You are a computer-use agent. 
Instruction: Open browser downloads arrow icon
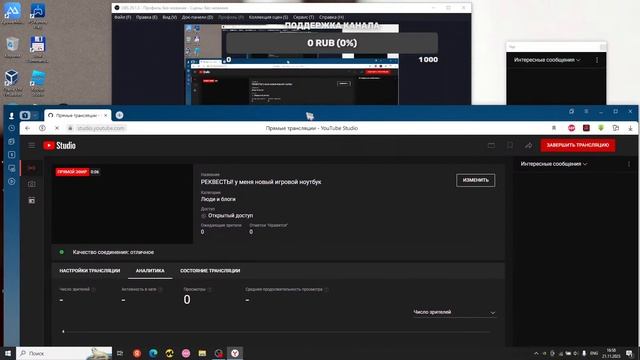630,128
